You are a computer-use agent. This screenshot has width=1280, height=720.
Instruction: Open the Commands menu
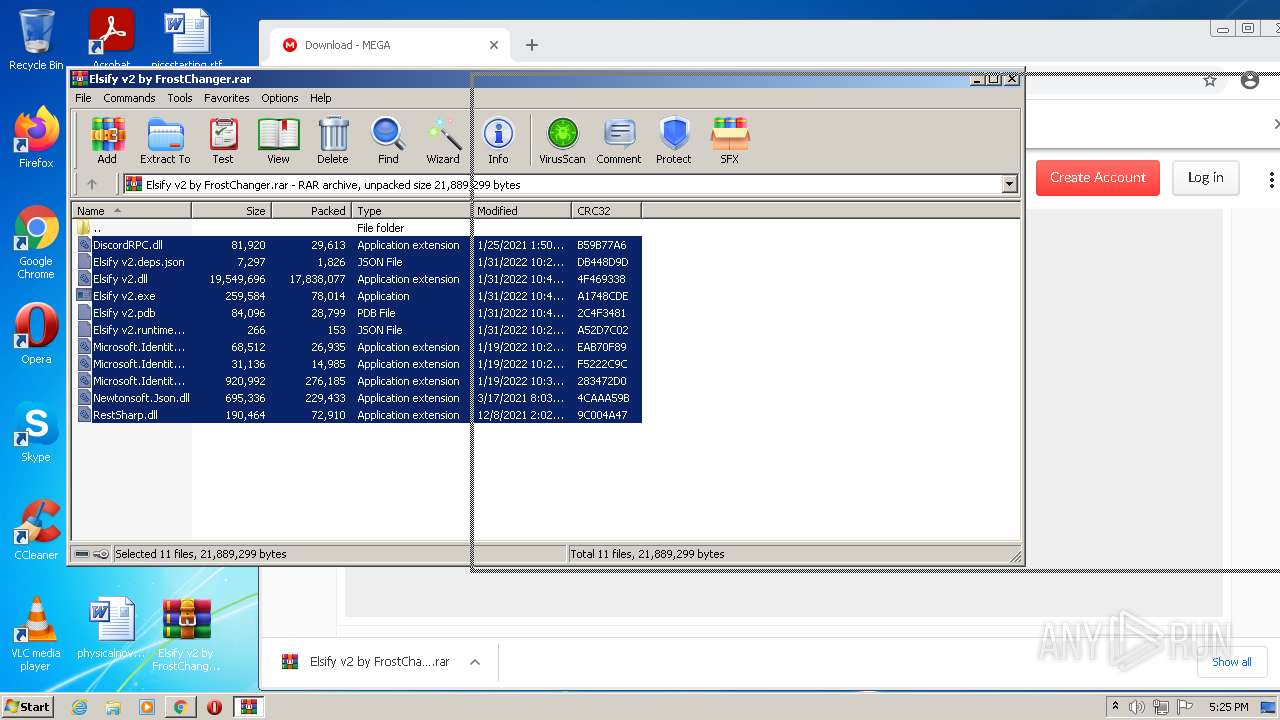click(129, 98)
